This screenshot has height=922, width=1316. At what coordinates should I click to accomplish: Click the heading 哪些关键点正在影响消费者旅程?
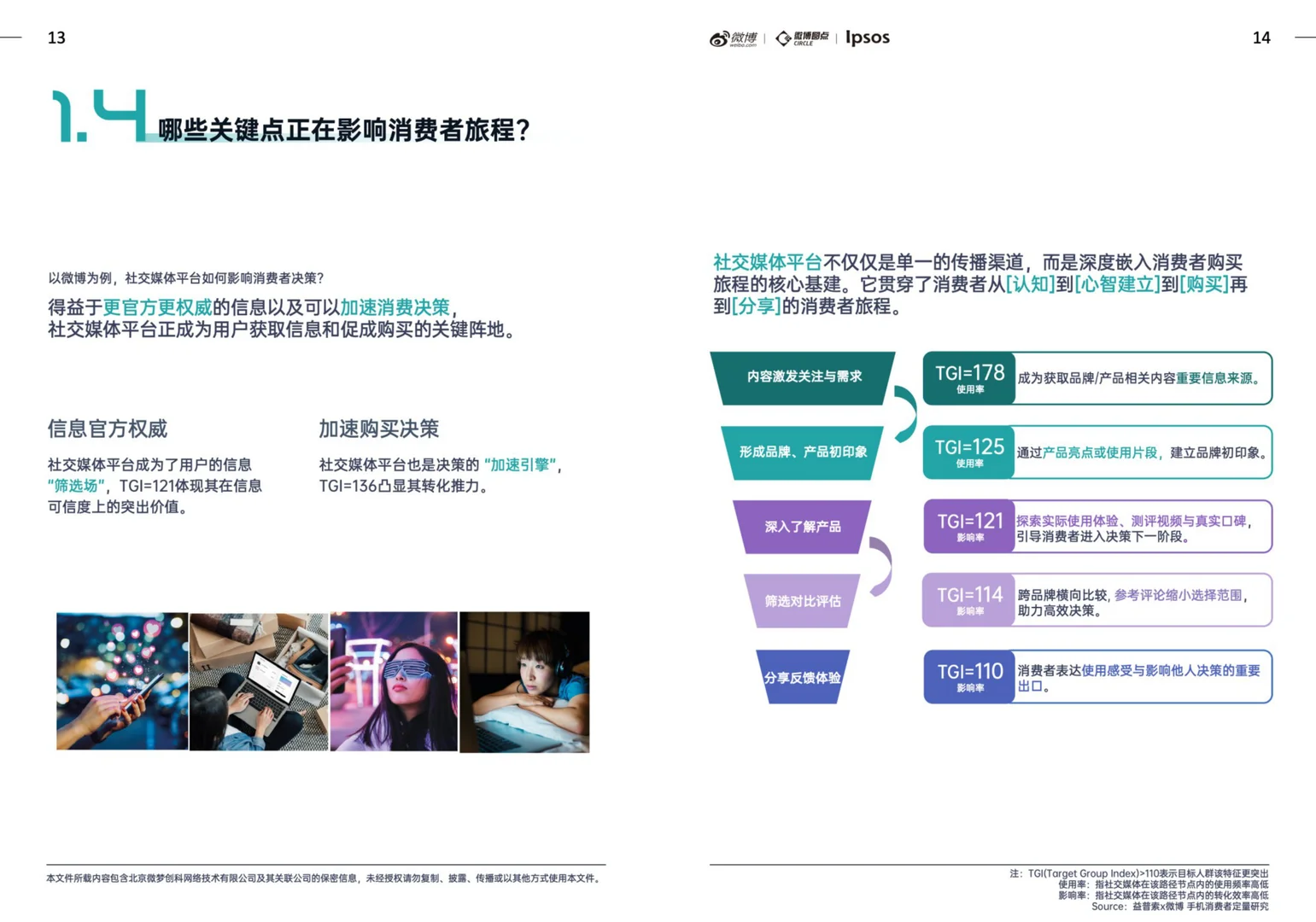[x=344, y=130]
